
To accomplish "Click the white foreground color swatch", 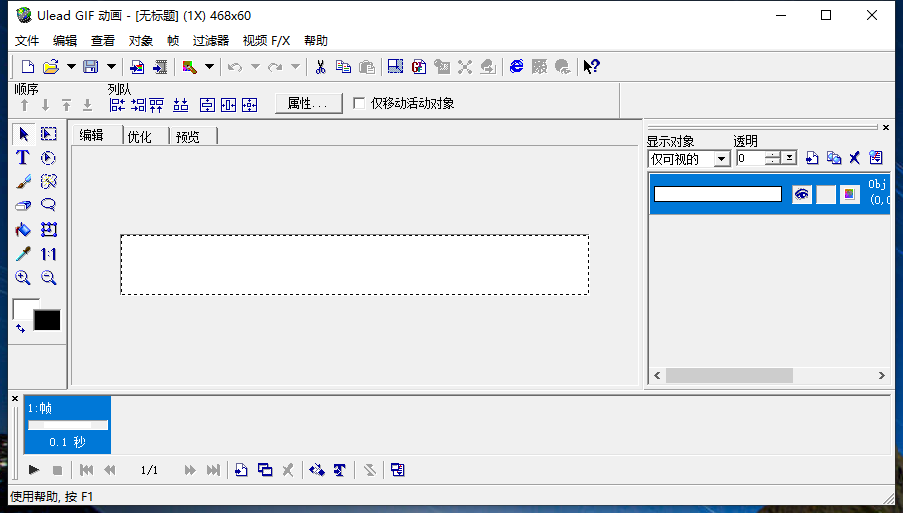I will [22, 307].
